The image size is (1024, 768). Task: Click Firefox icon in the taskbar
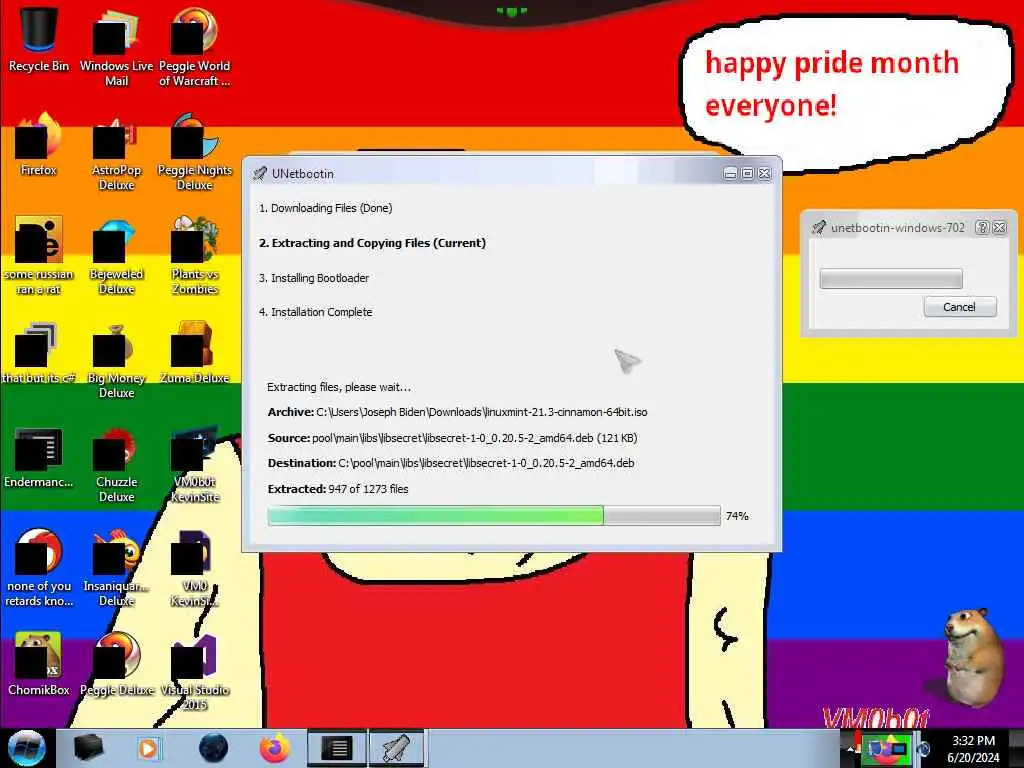tap(275, 748)
